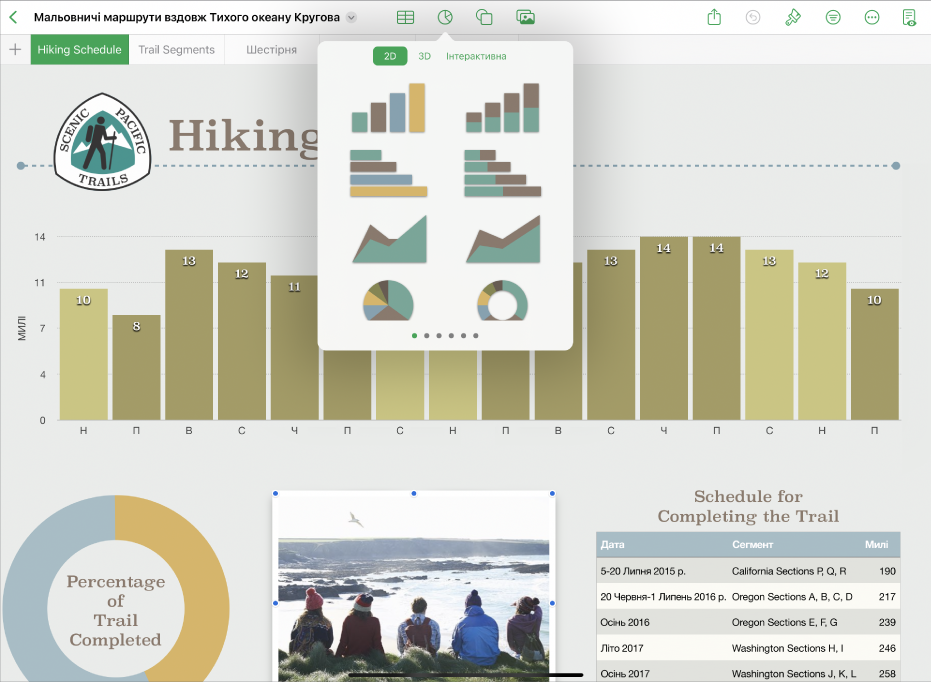The height and width of the screenshot is (684, 931).
Task: Tap the Insert Chart icon
Action: 445,17
